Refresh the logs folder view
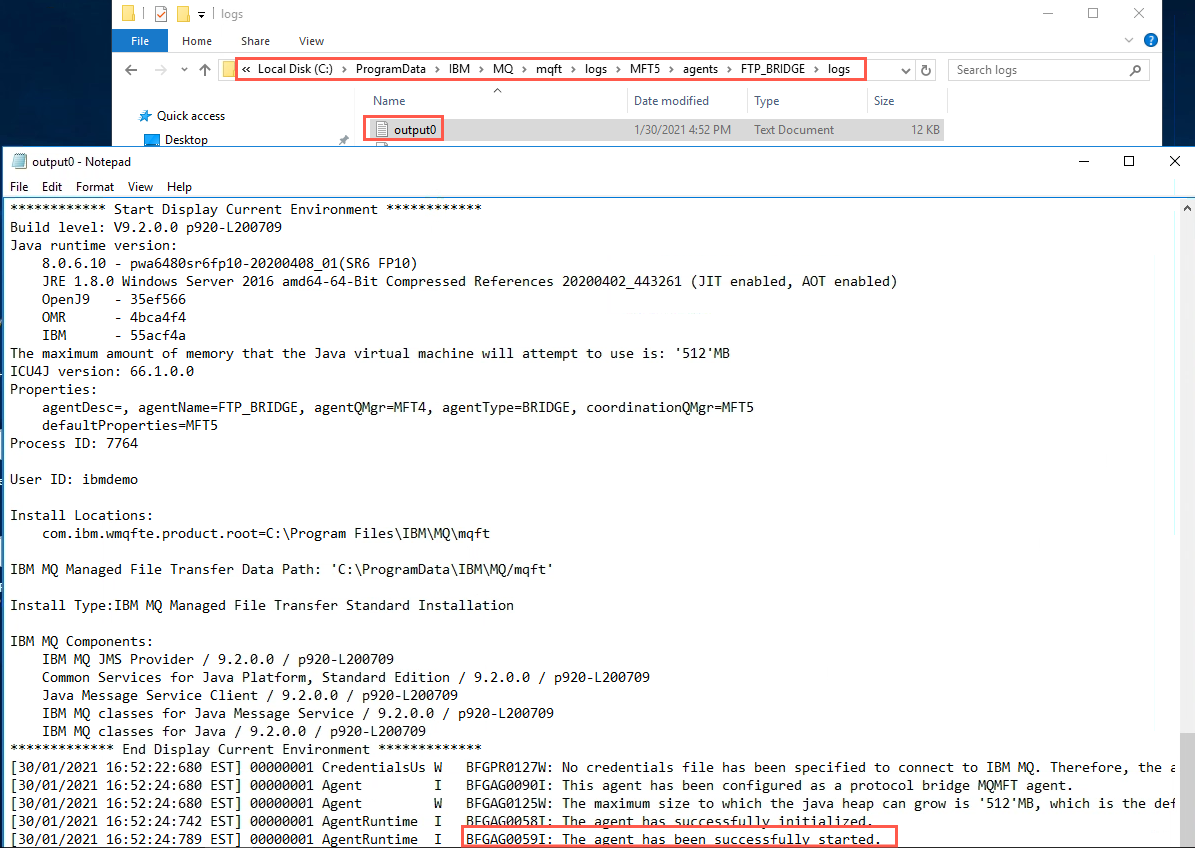The width and height of the screenshot is (1195, 848). click(x=926, y=70)
